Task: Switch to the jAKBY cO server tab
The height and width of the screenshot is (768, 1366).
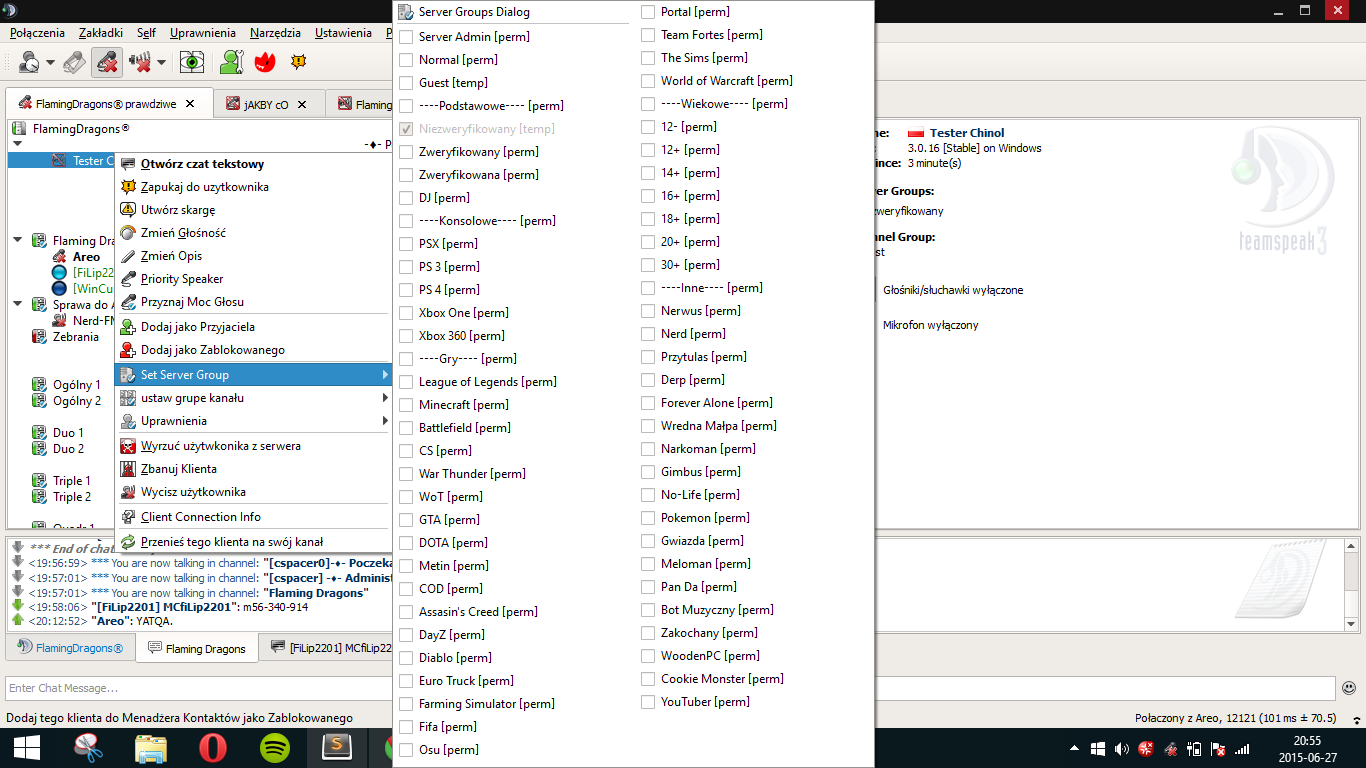Action: coord(266,104)
